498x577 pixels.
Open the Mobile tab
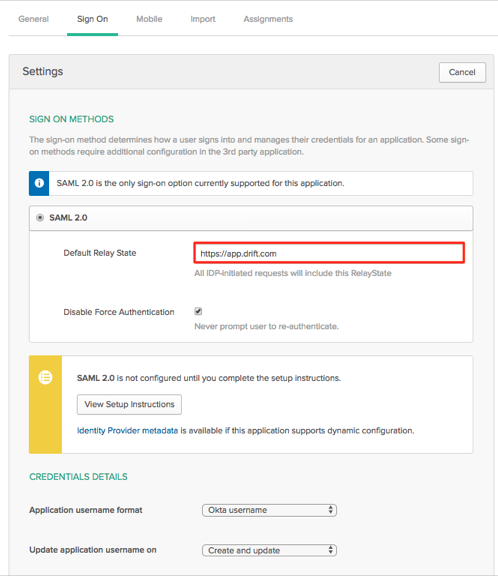[149, 19]
